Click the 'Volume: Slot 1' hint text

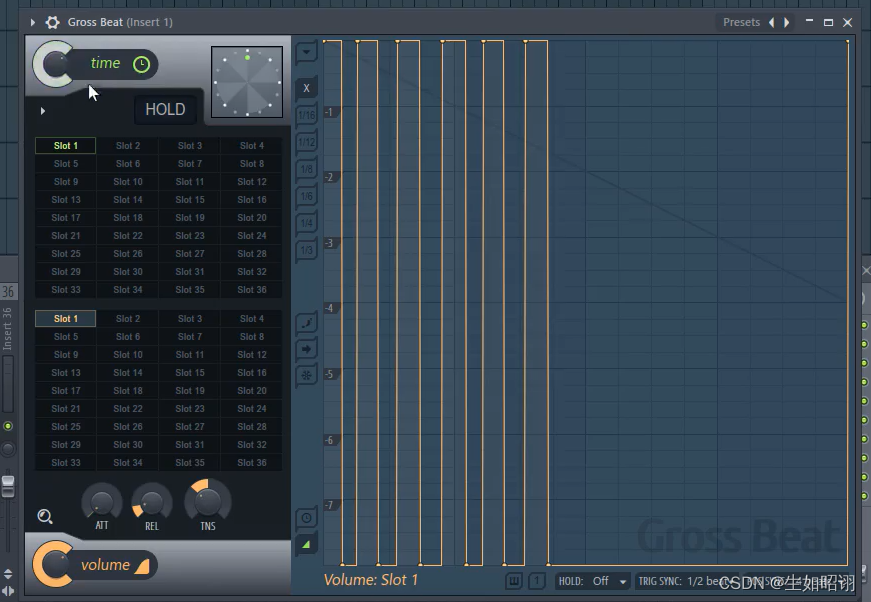[371, 580]
